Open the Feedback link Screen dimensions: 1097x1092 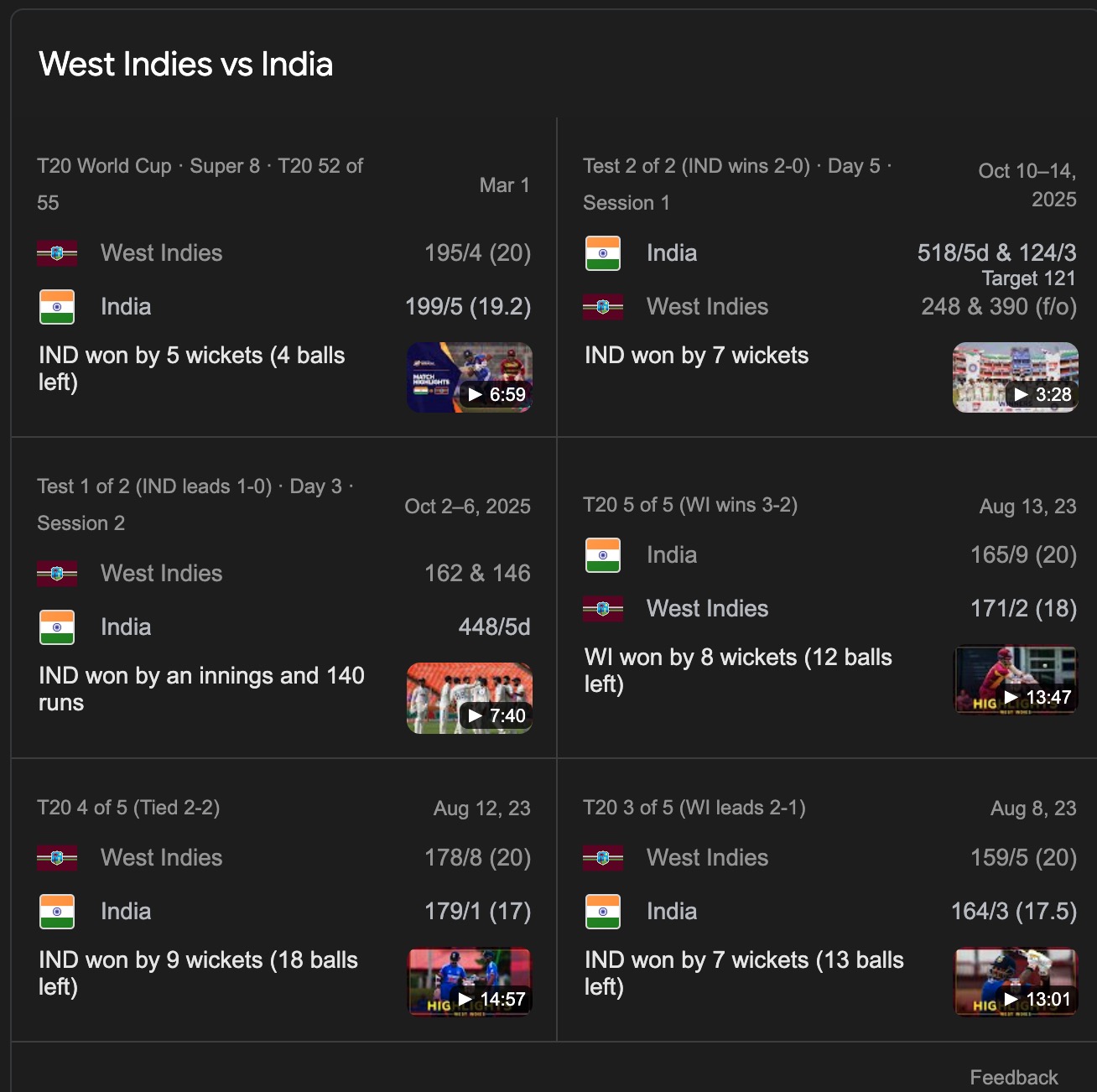[x=1013, y=1078]
